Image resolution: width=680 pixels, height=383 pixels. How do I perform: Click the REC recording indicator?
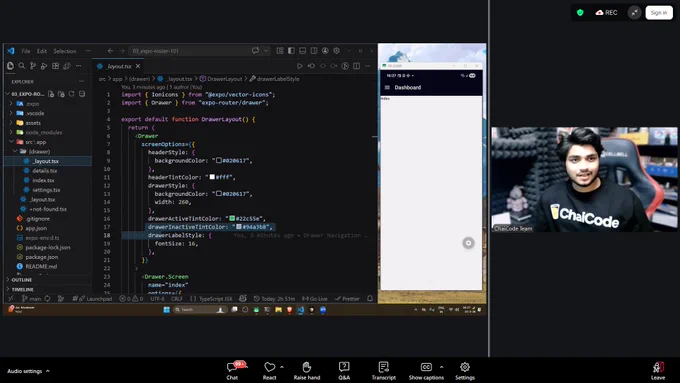click(x=606, y=13)
